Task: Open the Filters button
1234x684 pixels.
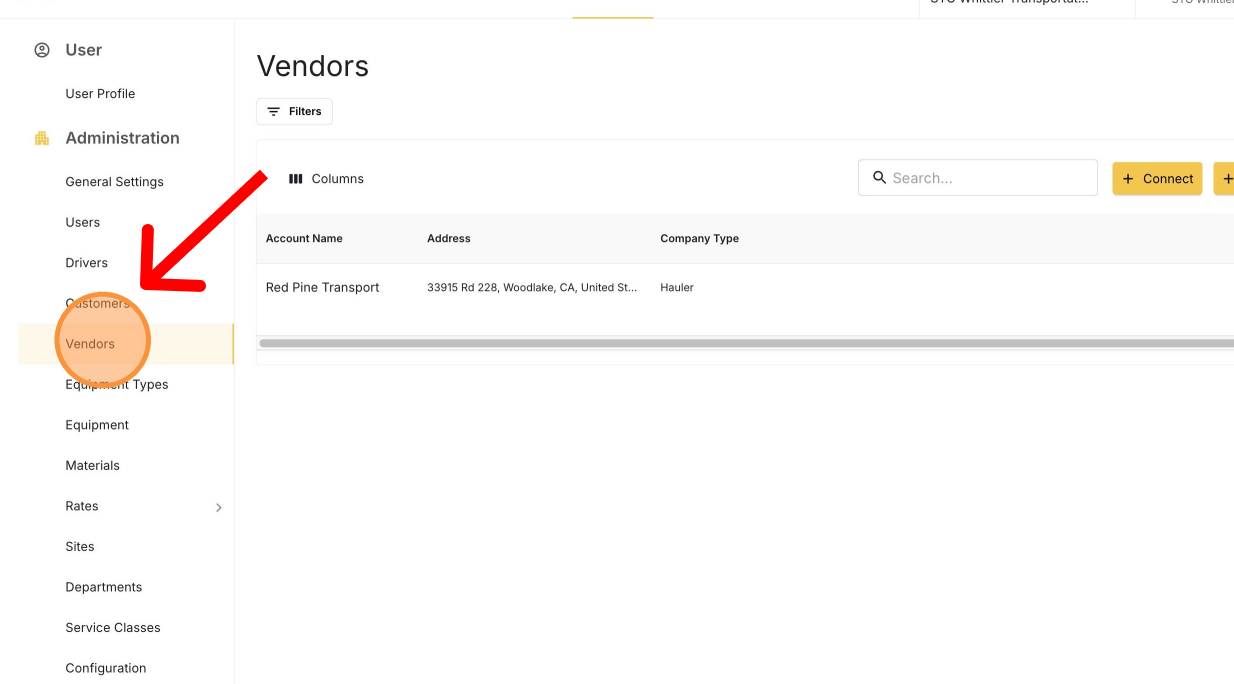Action: [294, 111]
